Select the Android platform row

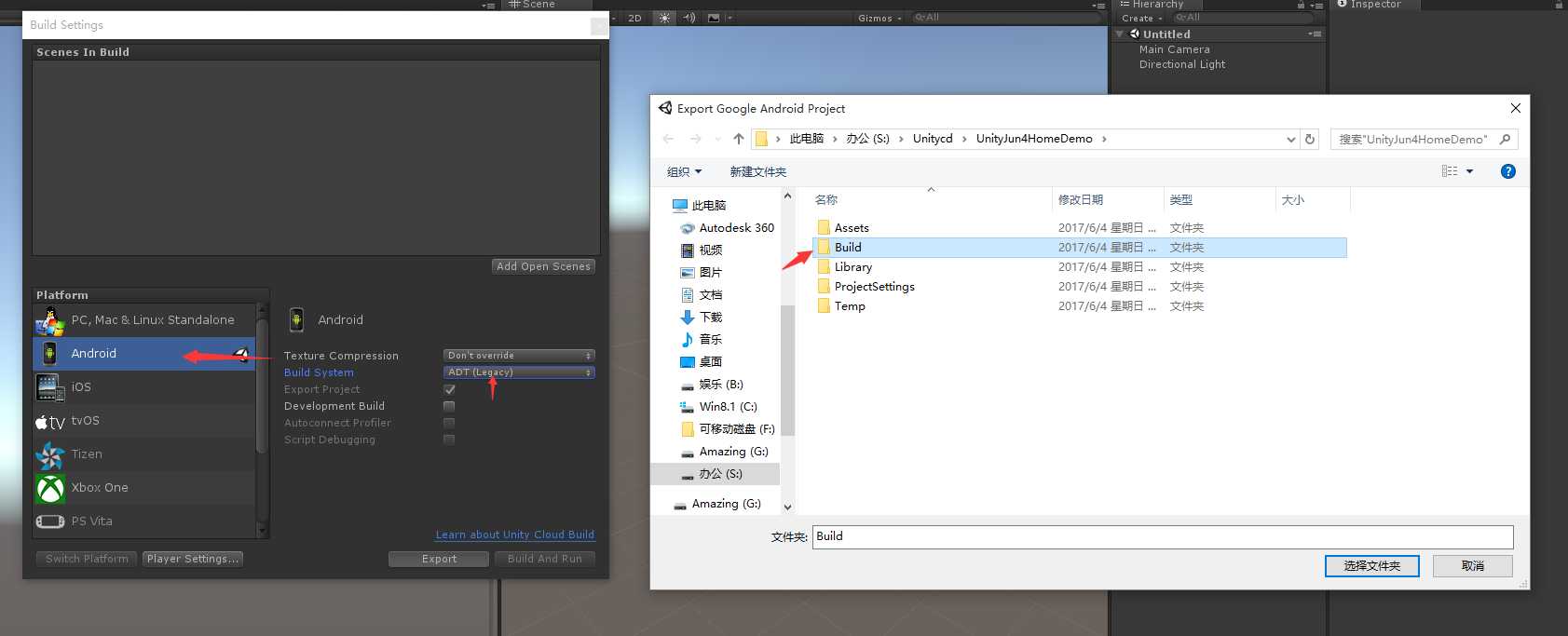pyautogui.click(x=144, y=353)
